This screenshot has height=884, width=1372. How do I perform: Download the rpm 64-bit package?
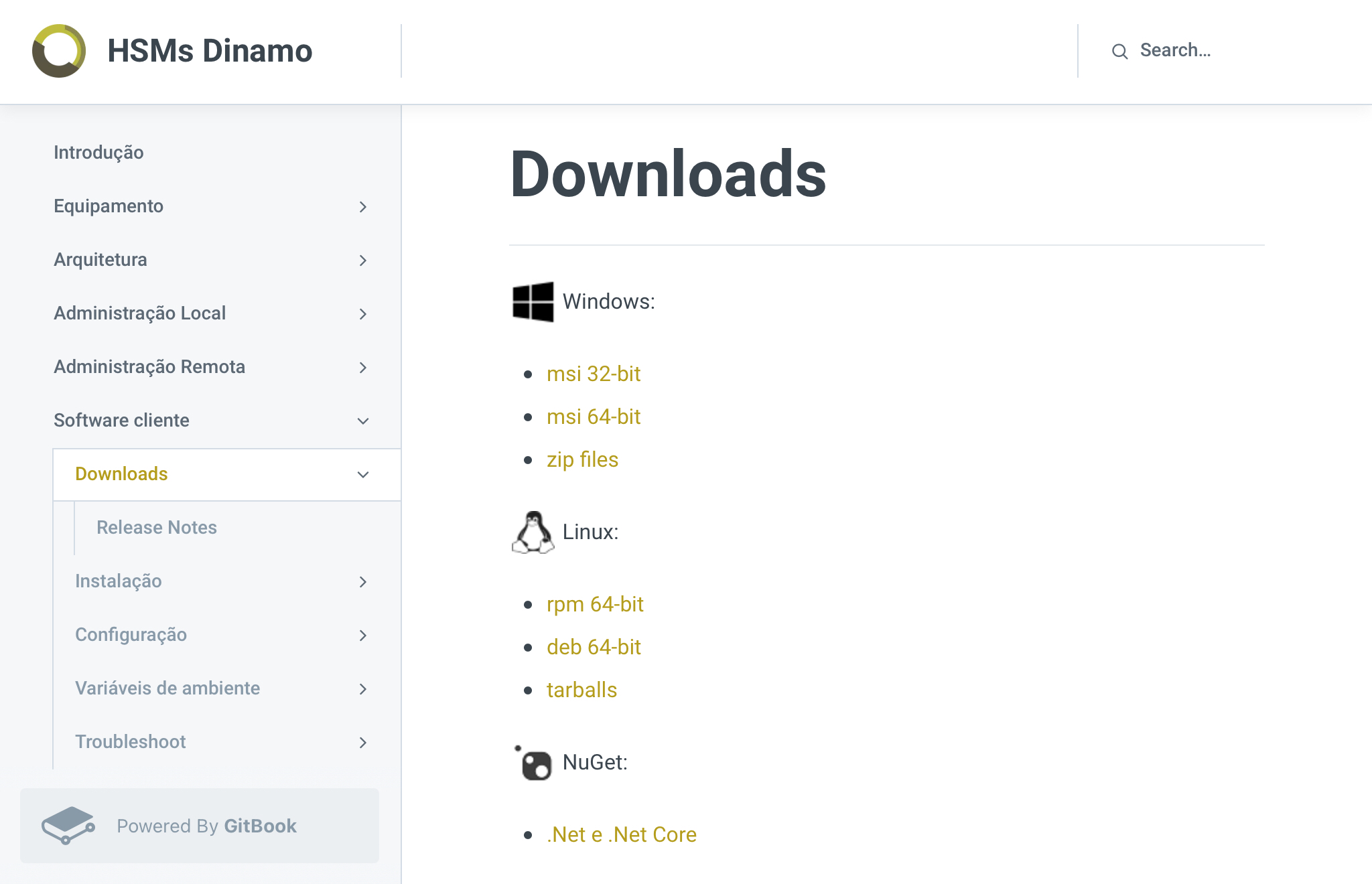click(595, 604)
